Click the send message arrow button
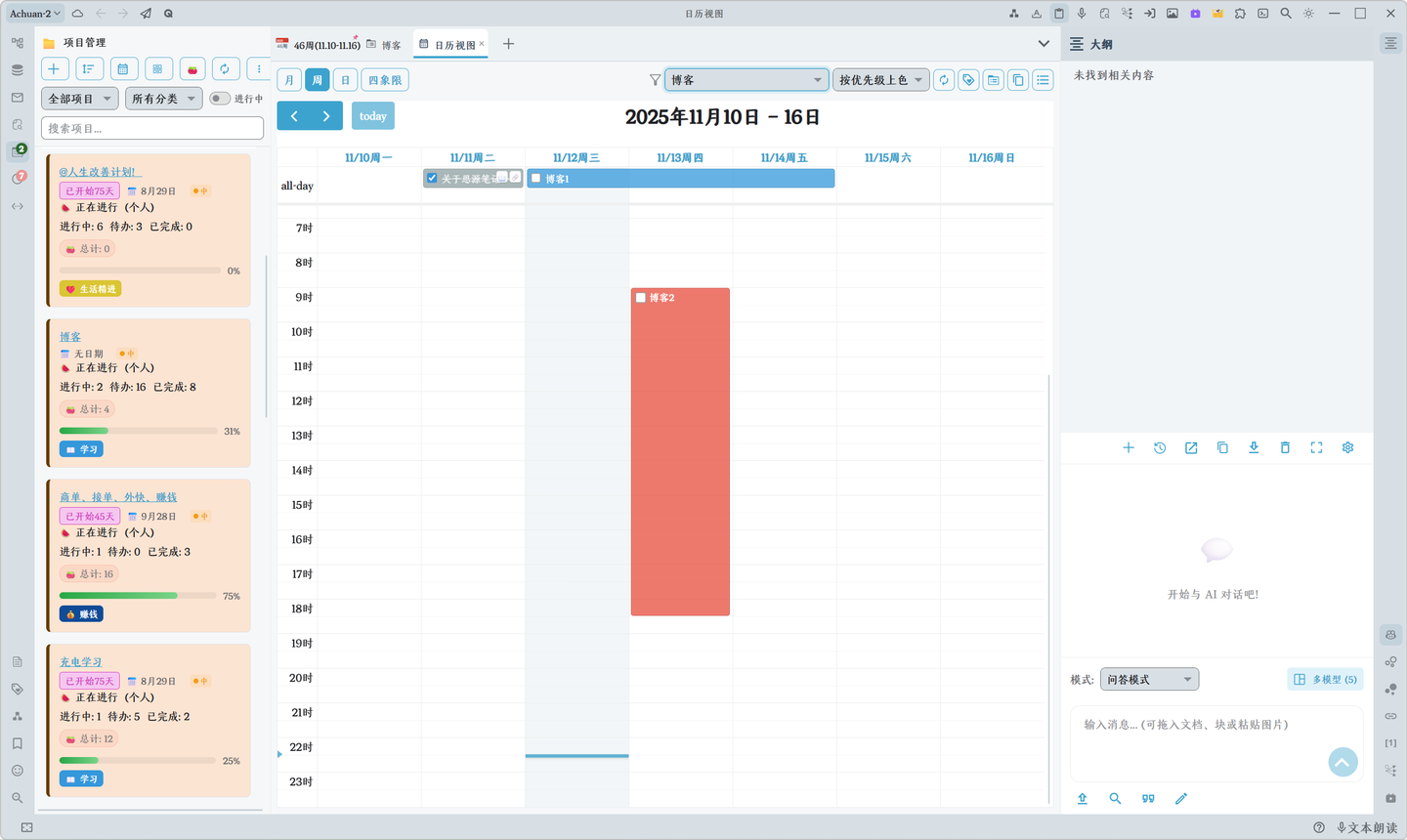This screenshot has height=840, width=1407. [1343, 762]
